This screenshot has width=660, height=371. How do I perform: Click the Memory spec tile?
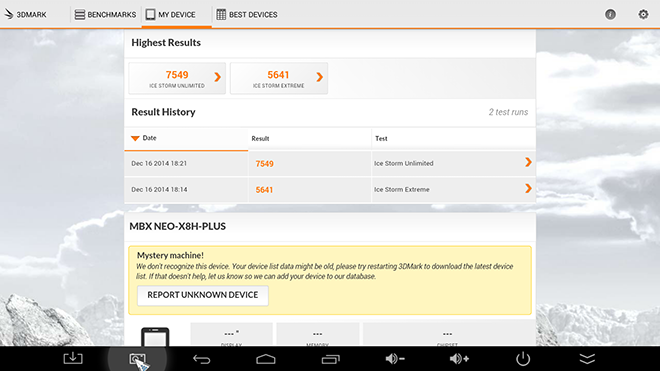318,335
